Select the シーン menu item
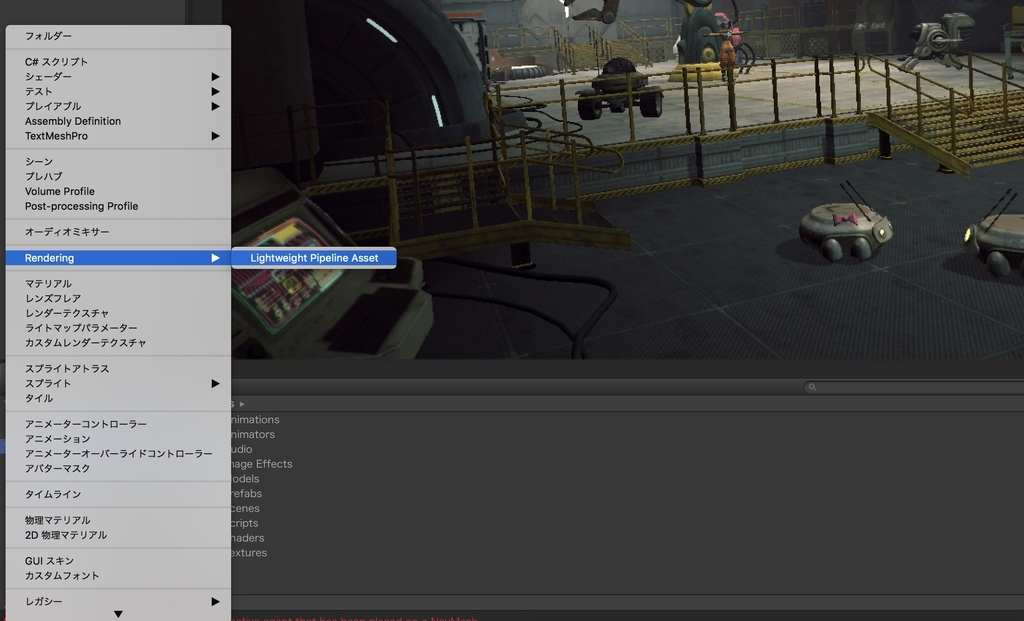This screenshot has width=1024, height=621. pyautogui.click(x=118, y=161)
